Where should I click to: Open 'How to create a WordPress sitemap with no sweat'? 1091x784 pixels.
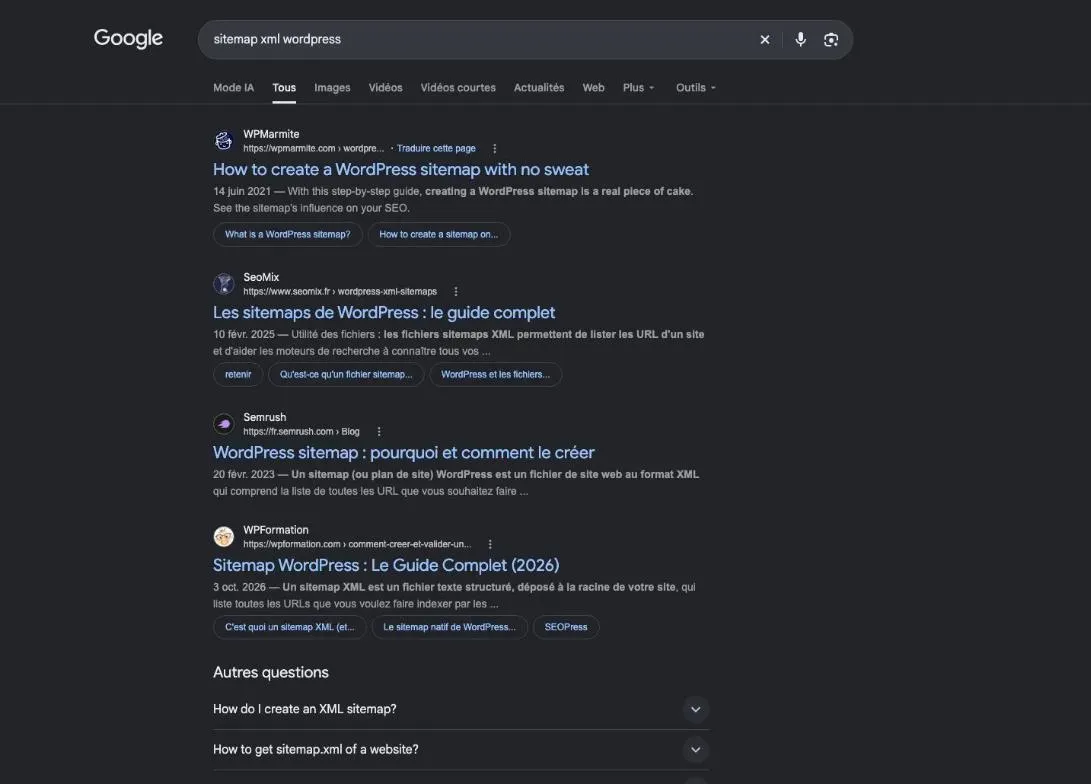(x=401, y=169)
